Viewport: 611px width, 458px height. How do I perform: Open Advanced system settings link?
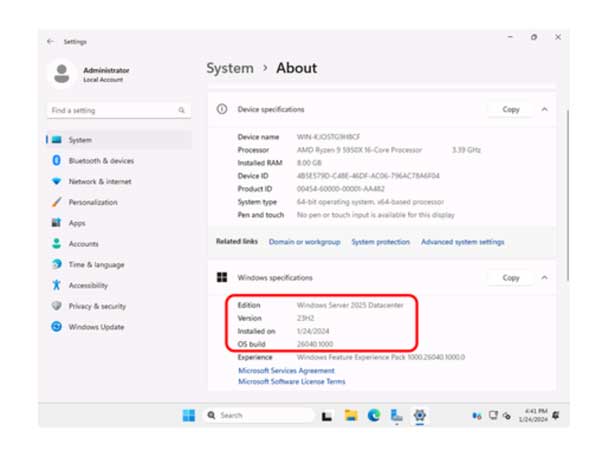point(462,242)
